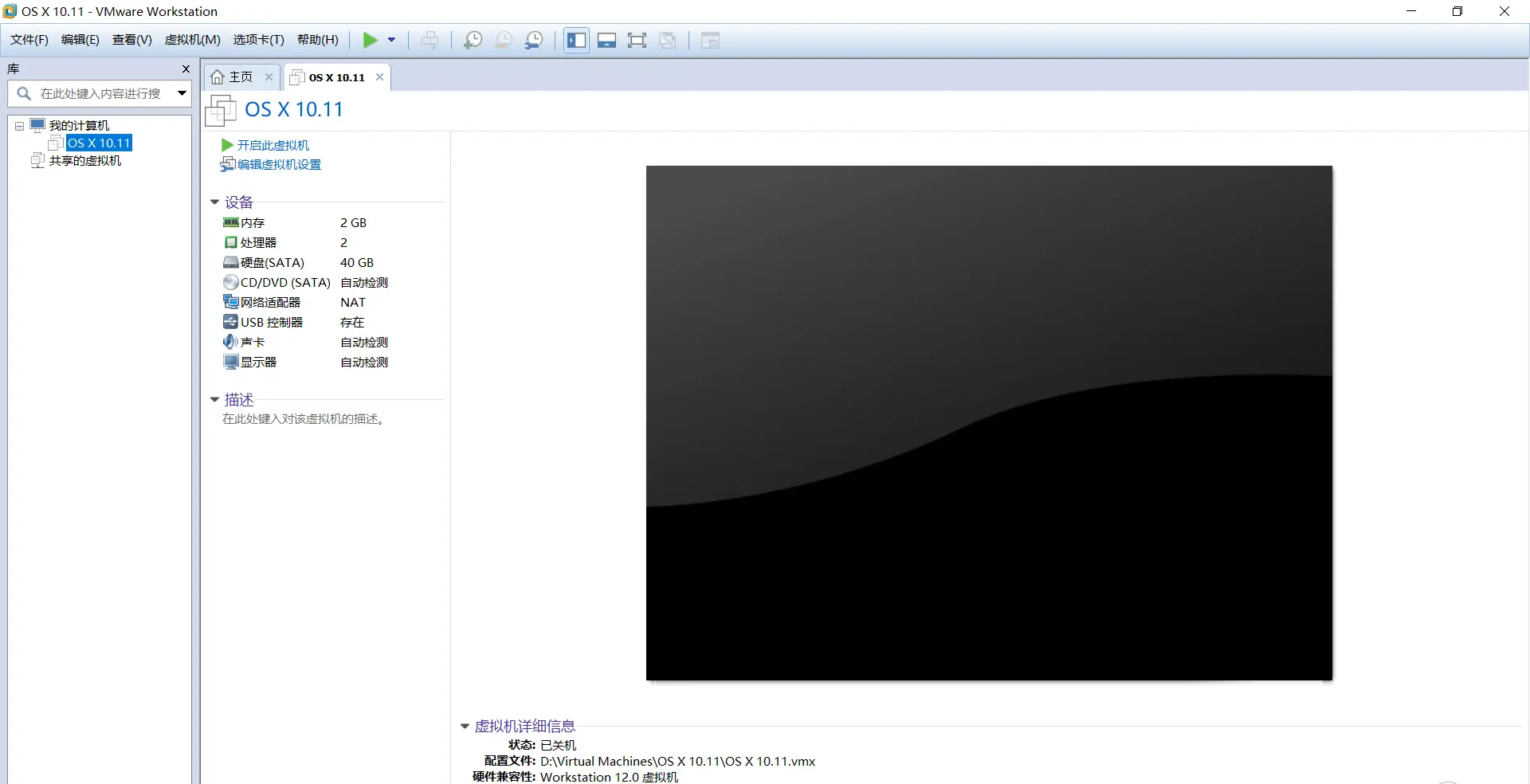Click the library search input field
The width and height of the screenshot is (1530, 784).
(100, 93)
